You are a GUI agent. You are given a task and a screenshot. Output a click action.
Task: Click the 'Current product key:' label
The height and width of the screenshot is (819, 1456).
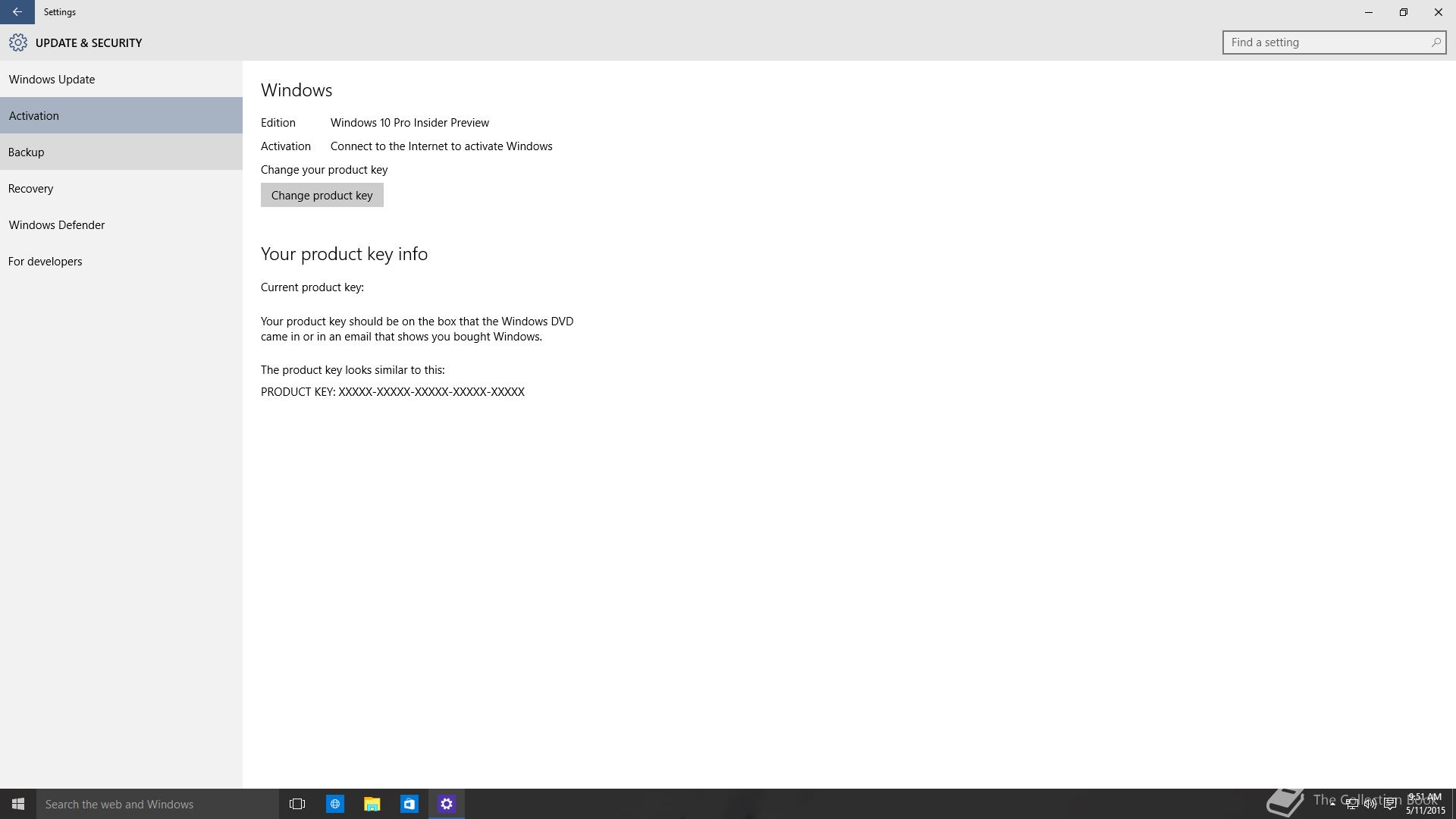coord(312,287)
